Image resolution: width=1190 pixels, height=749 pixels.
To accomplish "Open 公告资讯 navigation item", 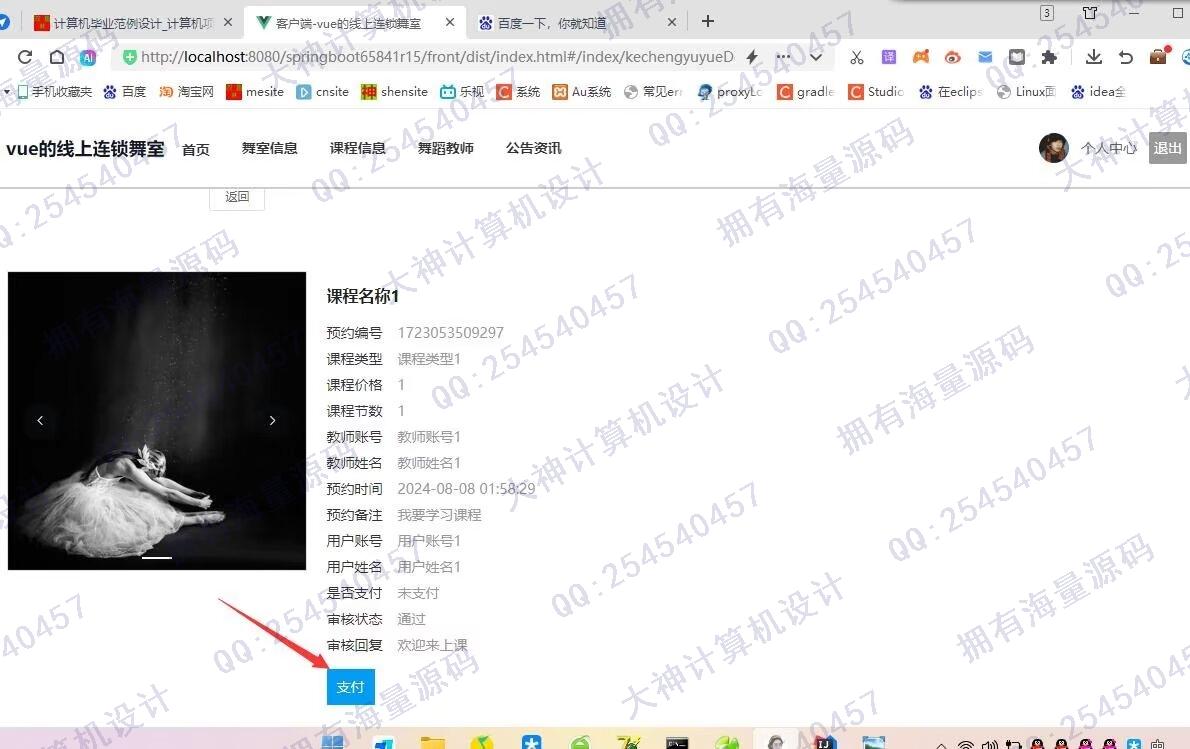I will pos(534,149).
